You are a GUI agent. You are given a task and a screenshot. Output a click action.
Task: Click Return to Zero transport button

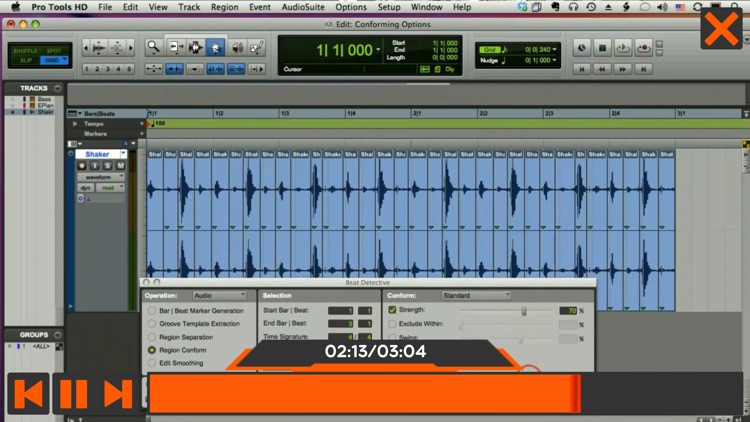coord(582,69)
